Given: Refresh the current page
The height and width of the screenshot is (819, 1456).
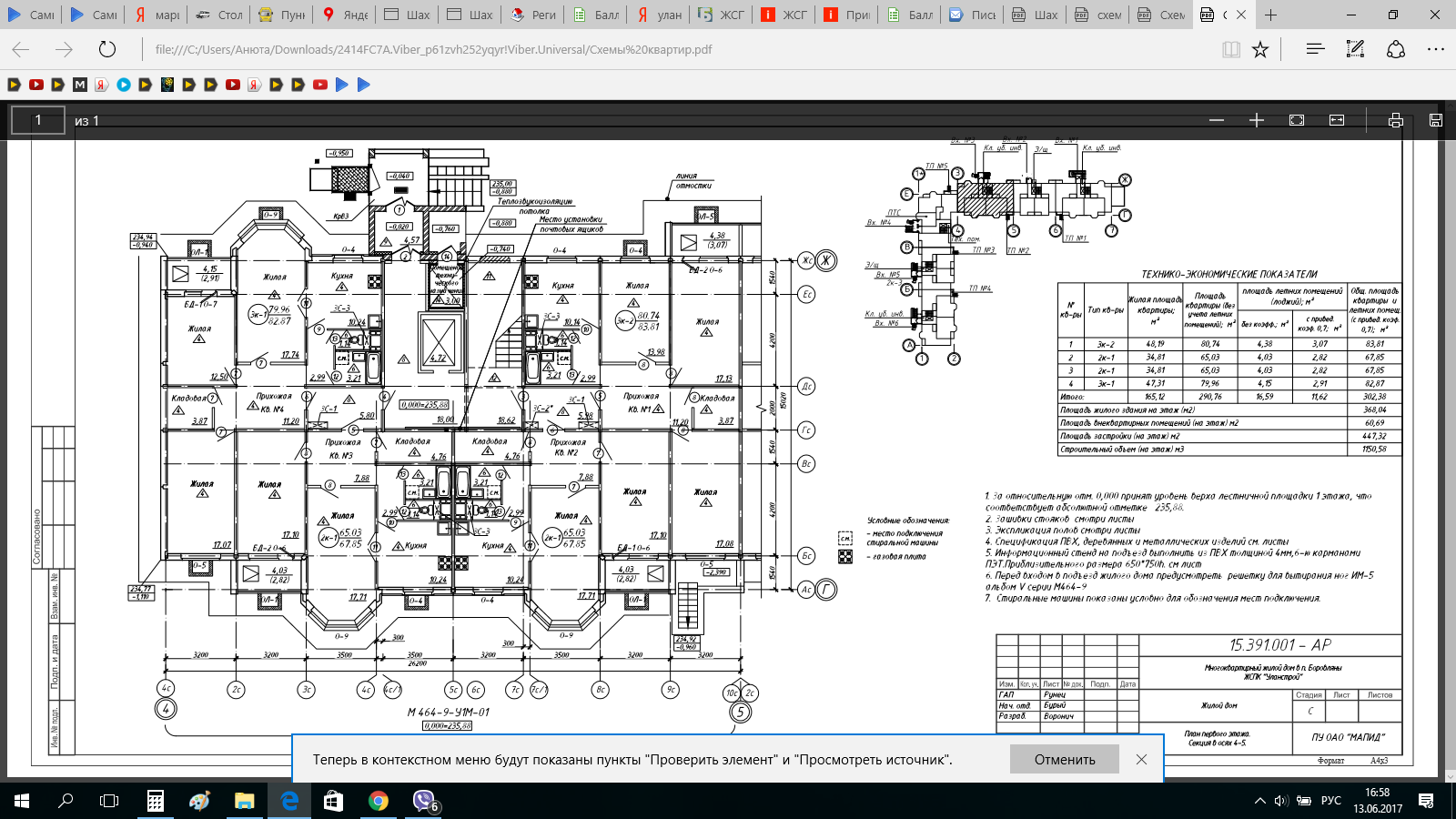Looking at the screenshot, I should (107, 49).
